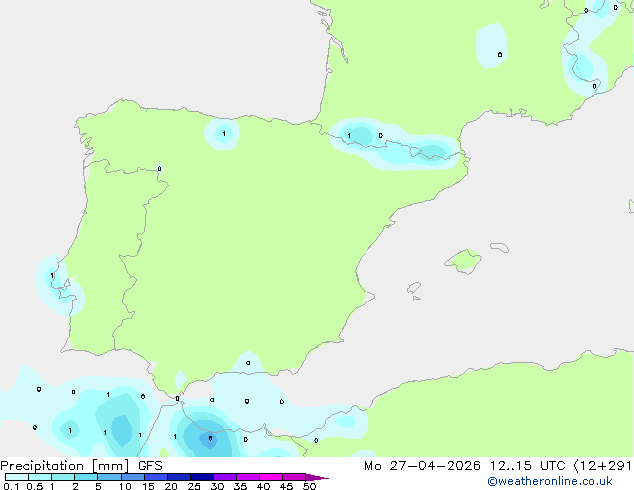This screenshot has width=634, height=490.
Task: Click the 40 mm magenta legend swatch
Action: pyautogui.click(x=271, y=477)
